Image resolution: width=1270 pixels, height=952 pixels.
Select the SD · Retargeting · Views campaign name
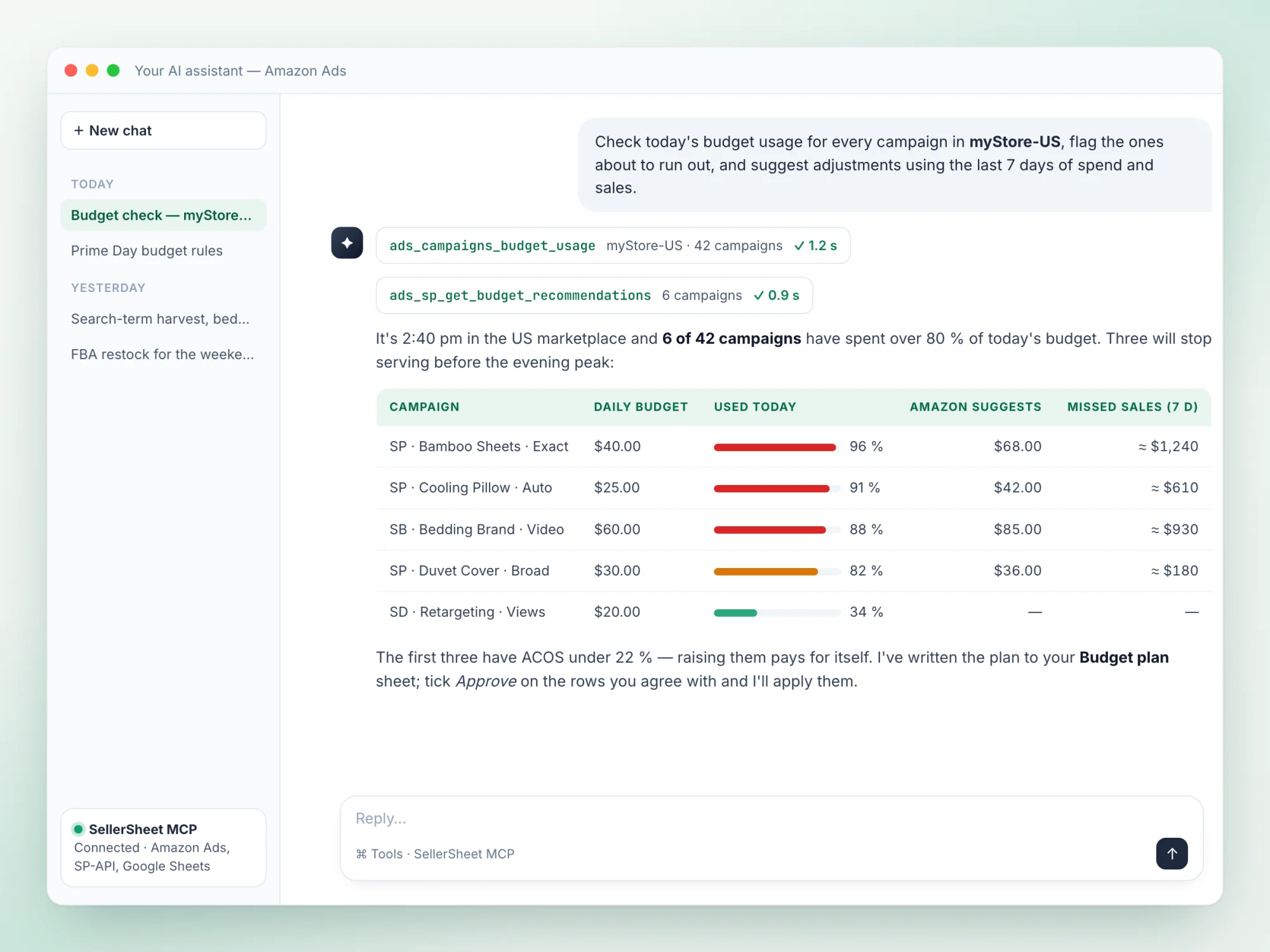(467, 612)
